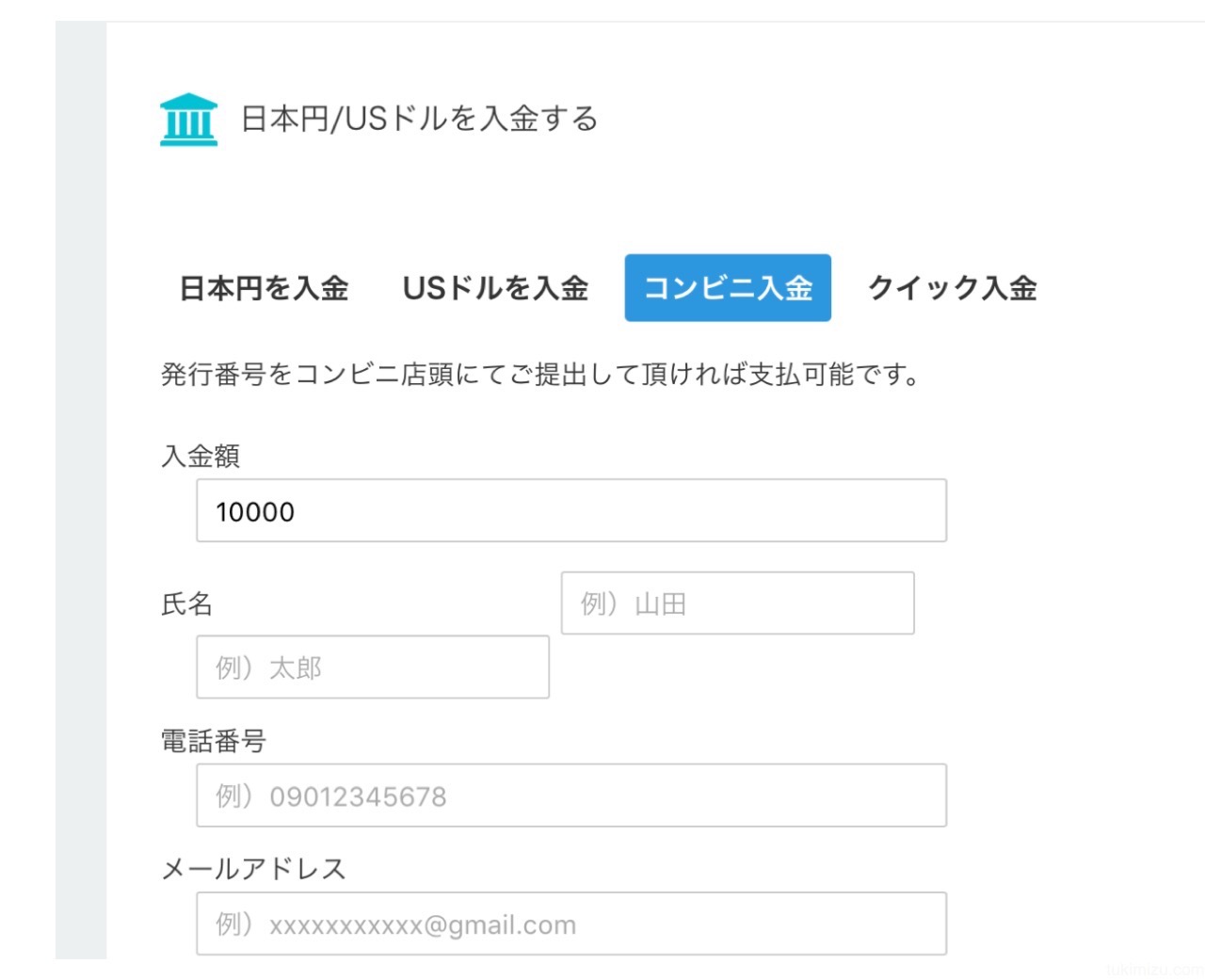
Task: Go to the クイック入金 tab
Action: pyautogui.click(x=952, y=288)
